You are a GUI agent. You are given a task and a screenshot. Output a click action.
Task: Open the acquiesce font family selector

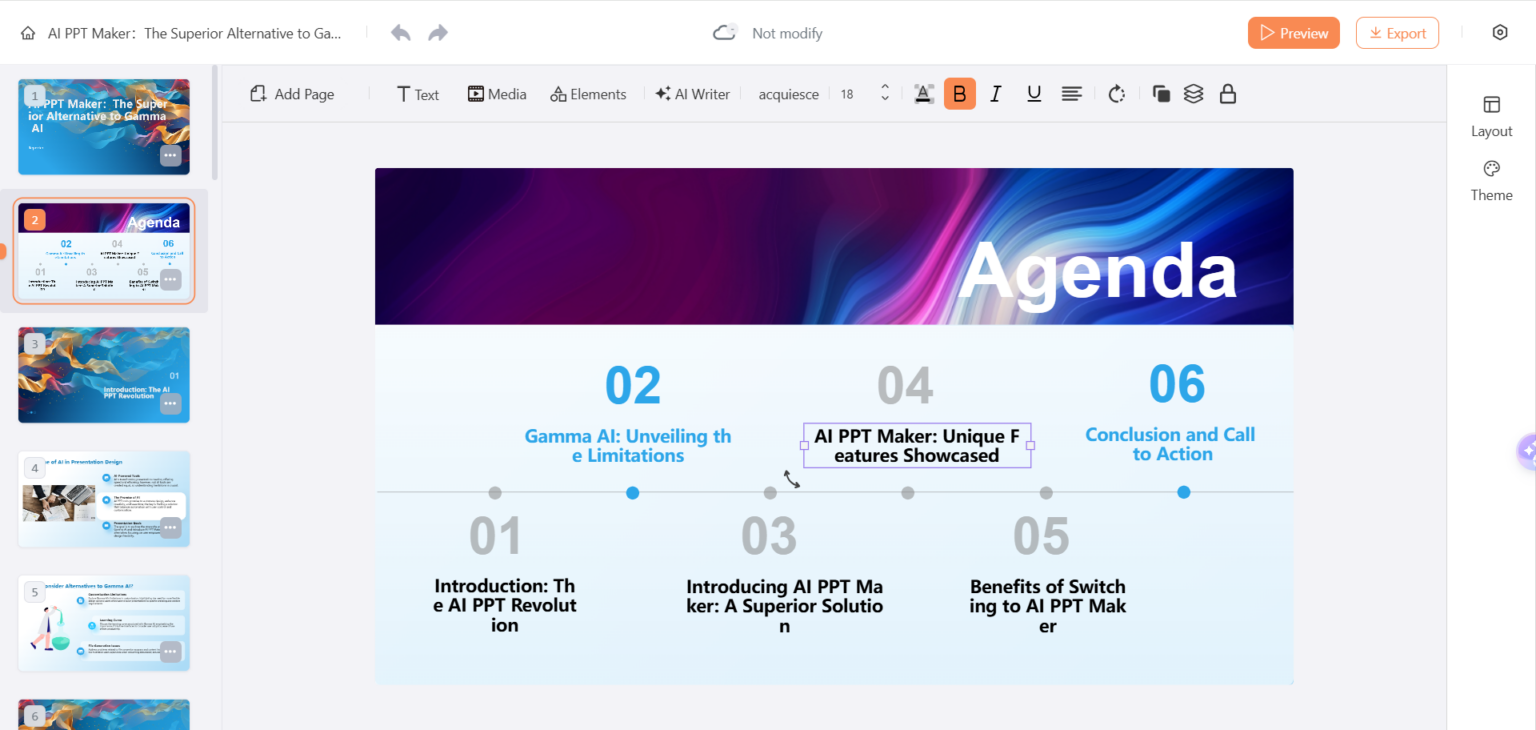click(788, 93)
